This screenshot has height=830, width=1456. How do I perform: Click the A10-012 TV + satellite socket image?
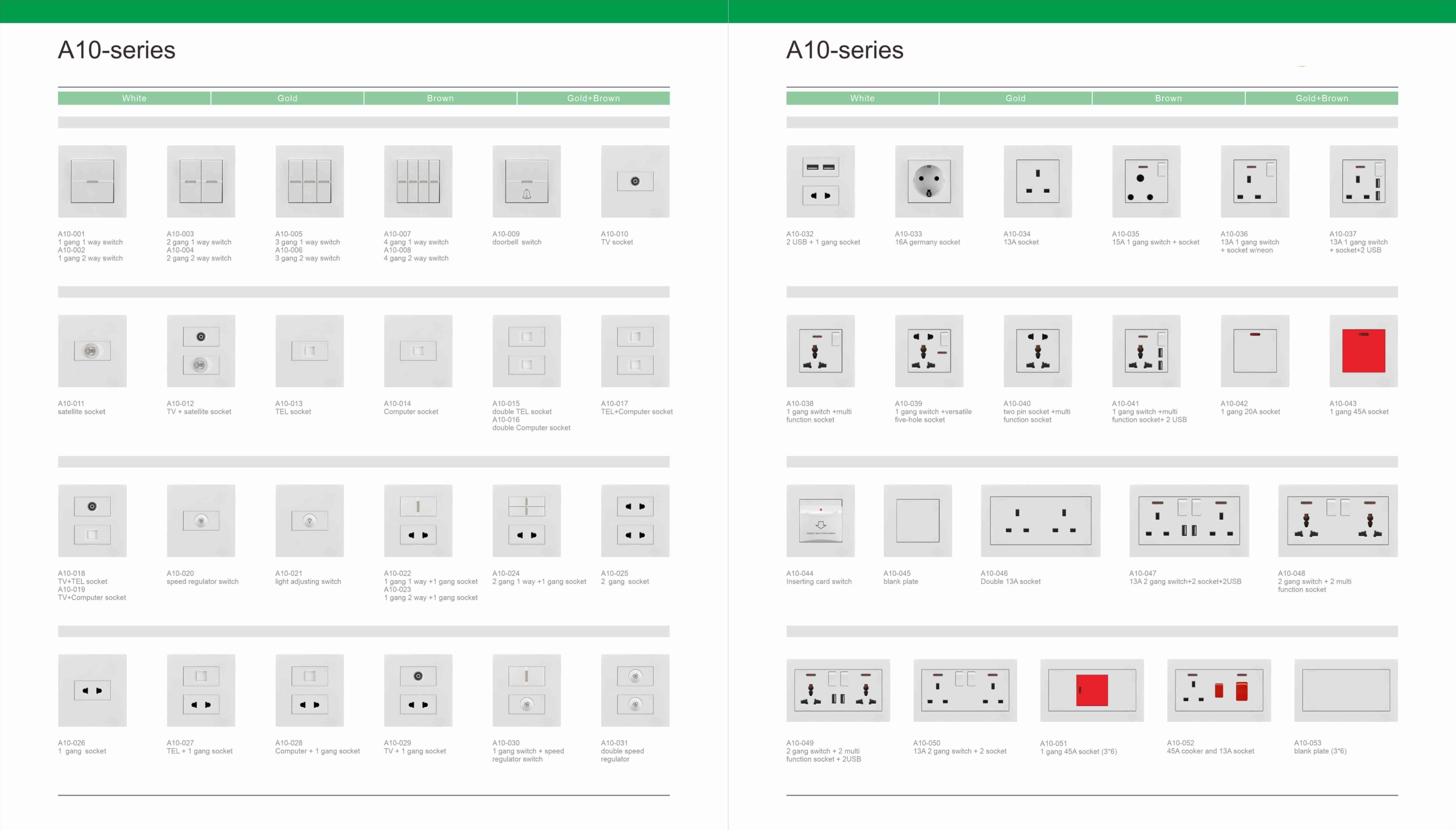tap(201, 351)
